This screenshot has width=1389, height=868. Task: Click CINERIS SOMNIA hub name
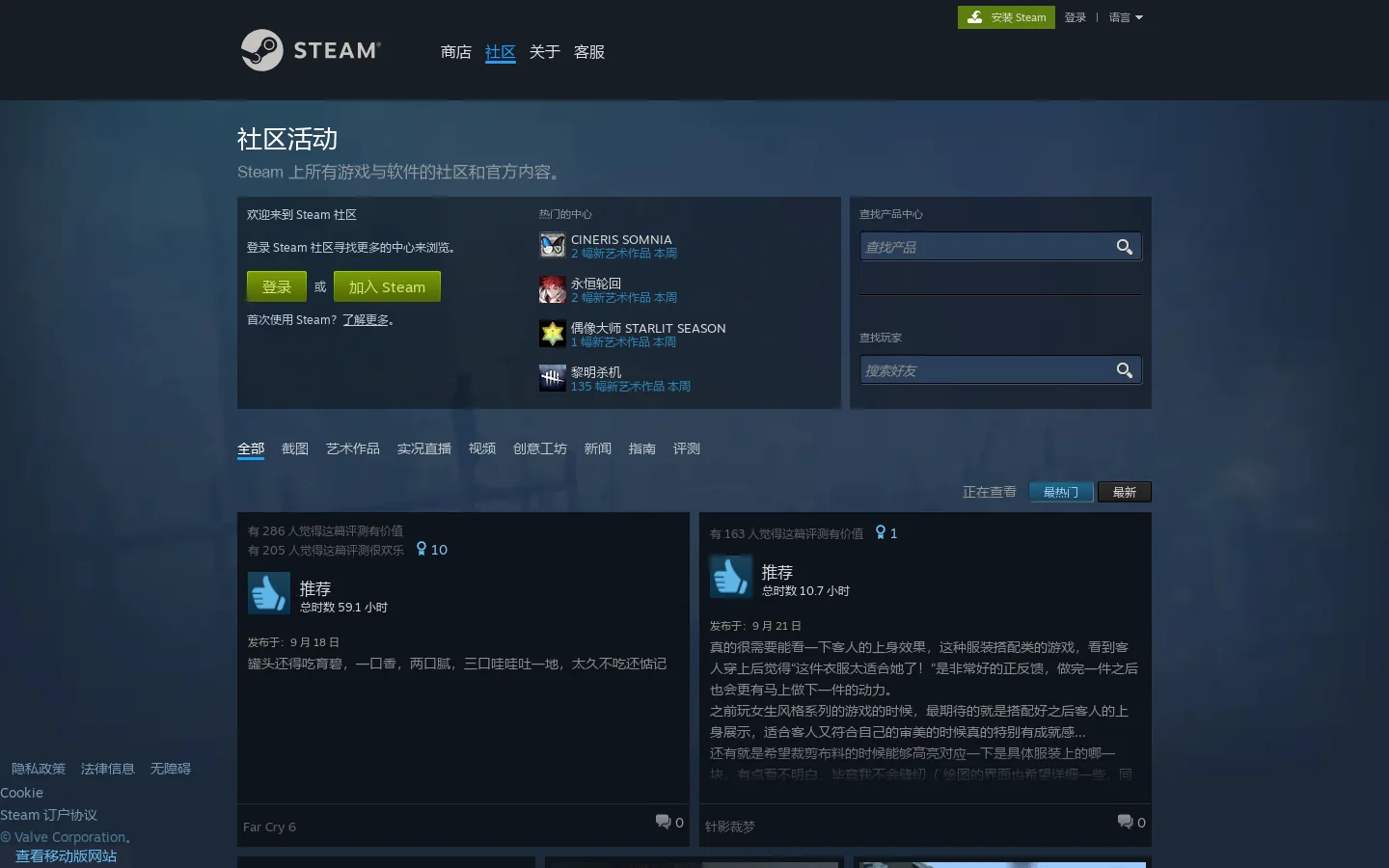click(x=621, y=239)
